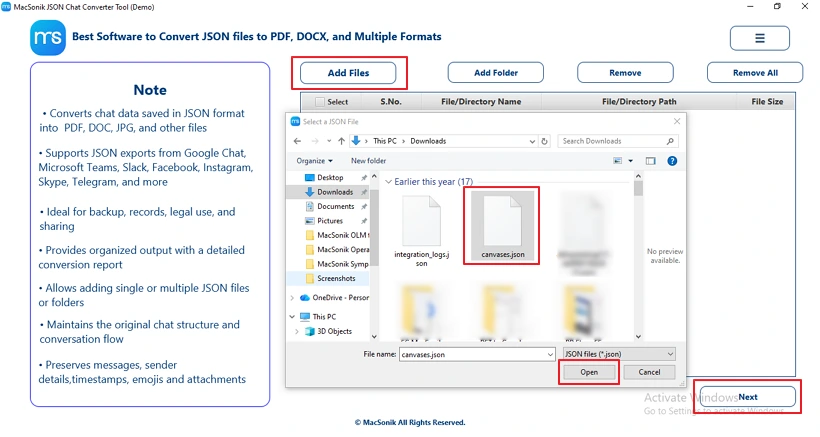Click the Remove All button
820x437 pixels.
[x=755, y=73]
